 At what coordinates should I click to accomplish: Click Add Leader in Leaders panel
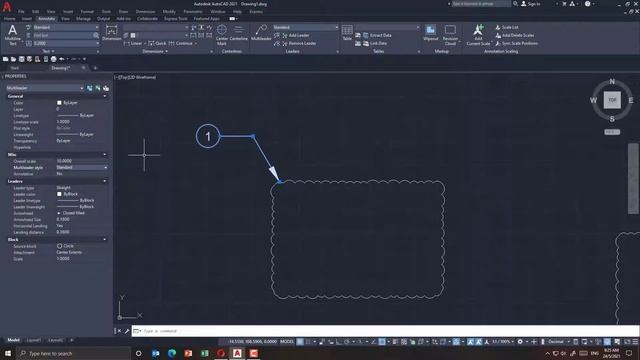click(x=296, y=36)
